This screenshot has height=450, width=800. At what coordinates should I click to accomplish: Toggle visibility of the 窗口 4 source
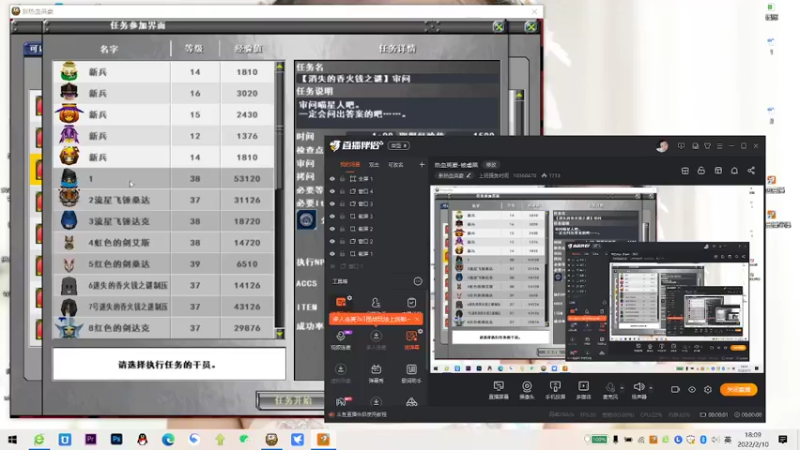click(332, 191)
